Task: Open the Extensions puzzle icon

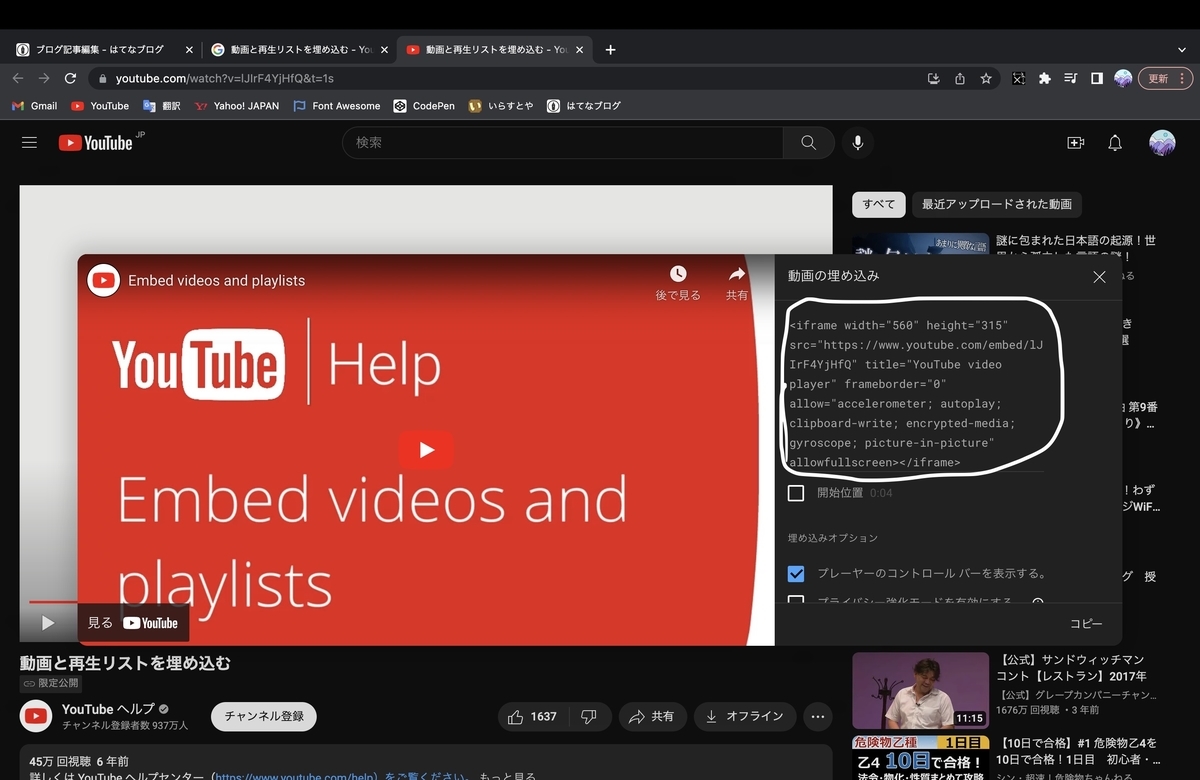Action: [x=1045, y=78]
